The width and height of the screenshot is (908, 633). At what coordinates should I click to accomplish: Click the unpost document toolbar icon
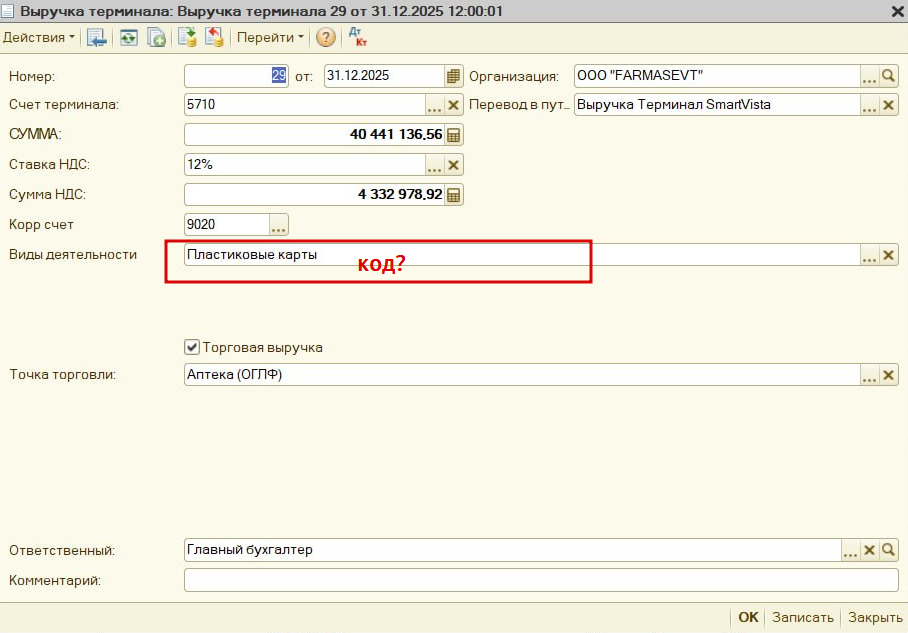[x=214, y=38]
